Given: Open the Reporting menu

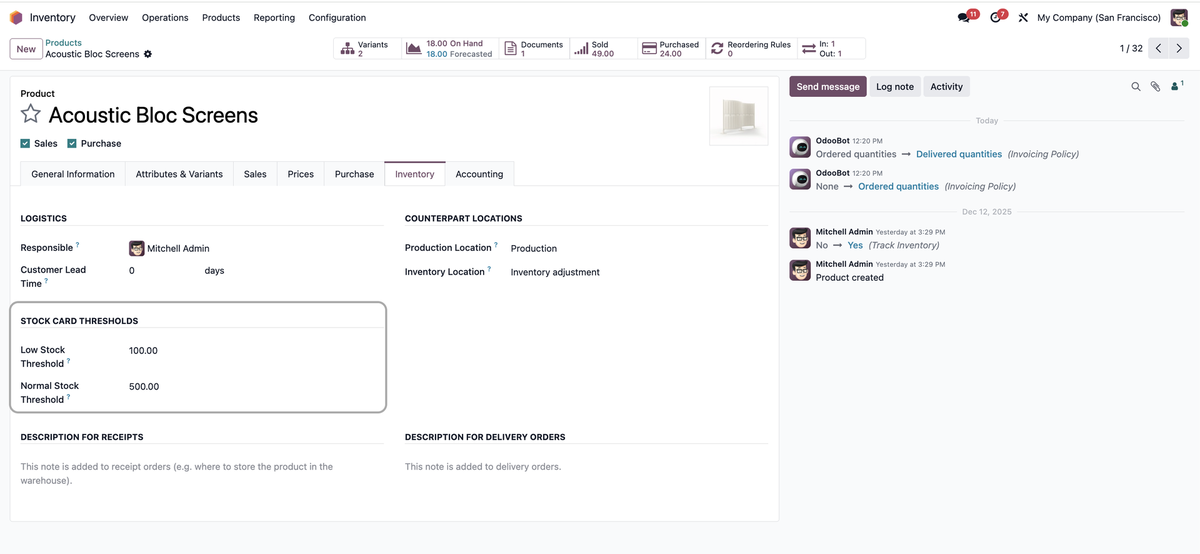Looking at the screenshot, I should coord(274,18).
